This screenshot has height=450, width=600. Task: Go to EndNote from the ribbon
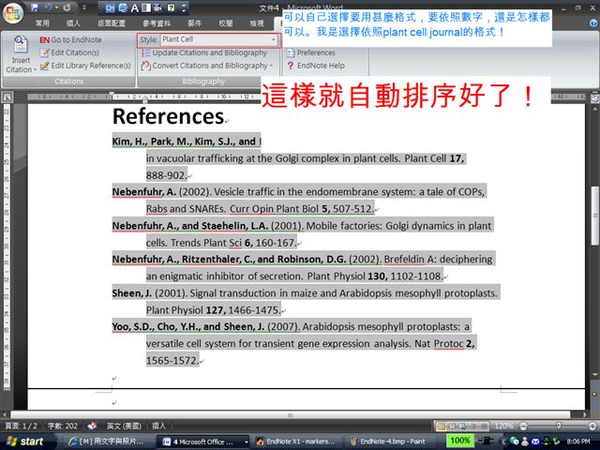click(x=70, y=40)
